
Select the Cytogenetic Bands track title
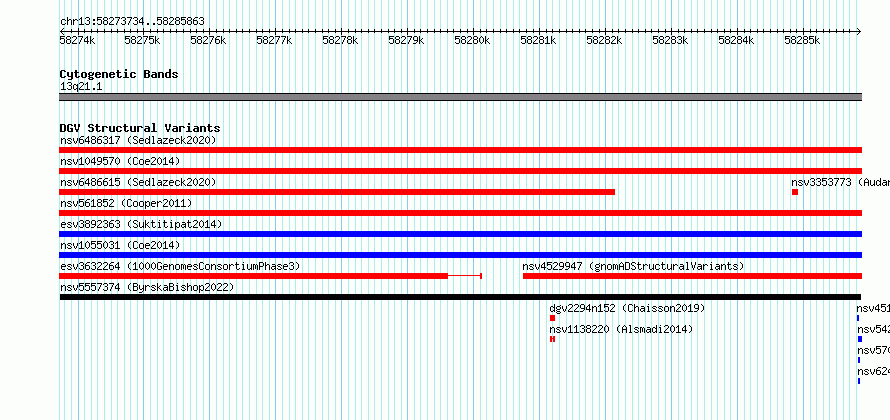click(x=119, y=74)
